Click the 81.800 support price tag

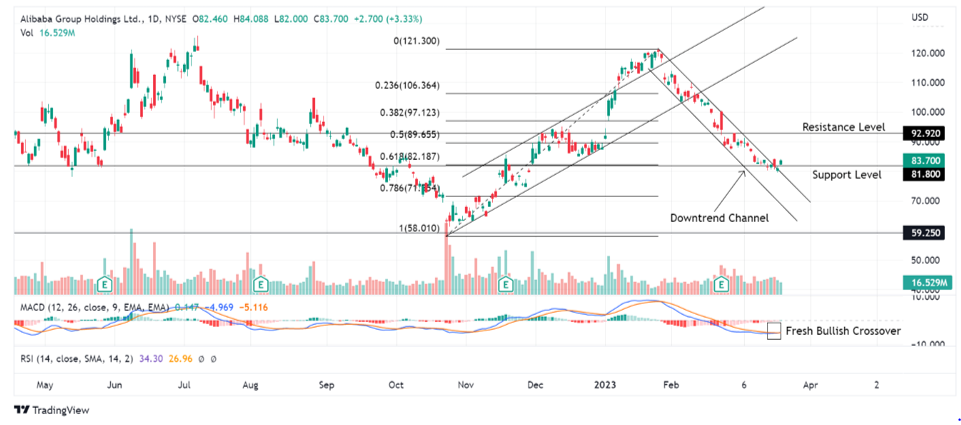point(923,175)
